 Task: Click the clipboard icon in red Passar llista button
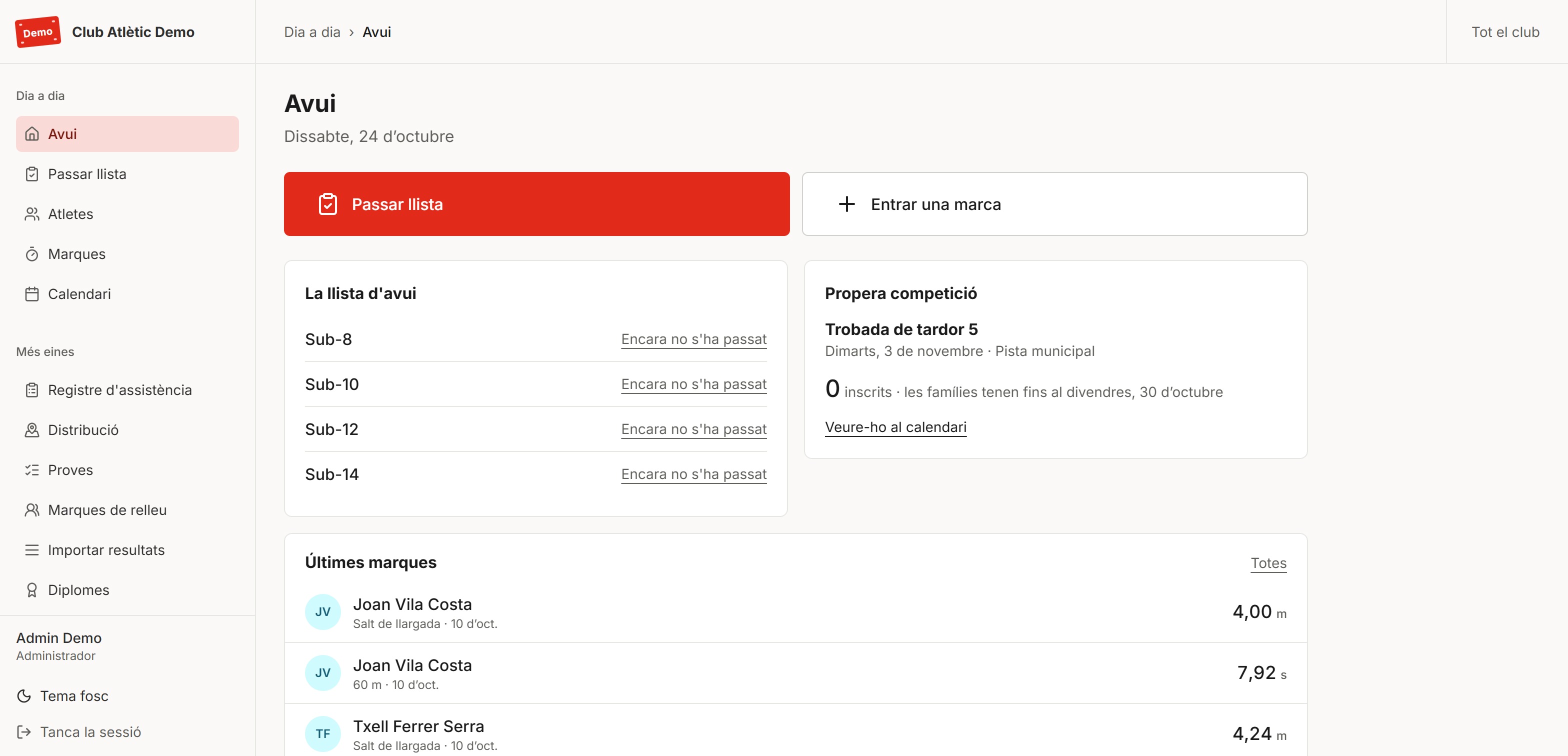(327, 204)
